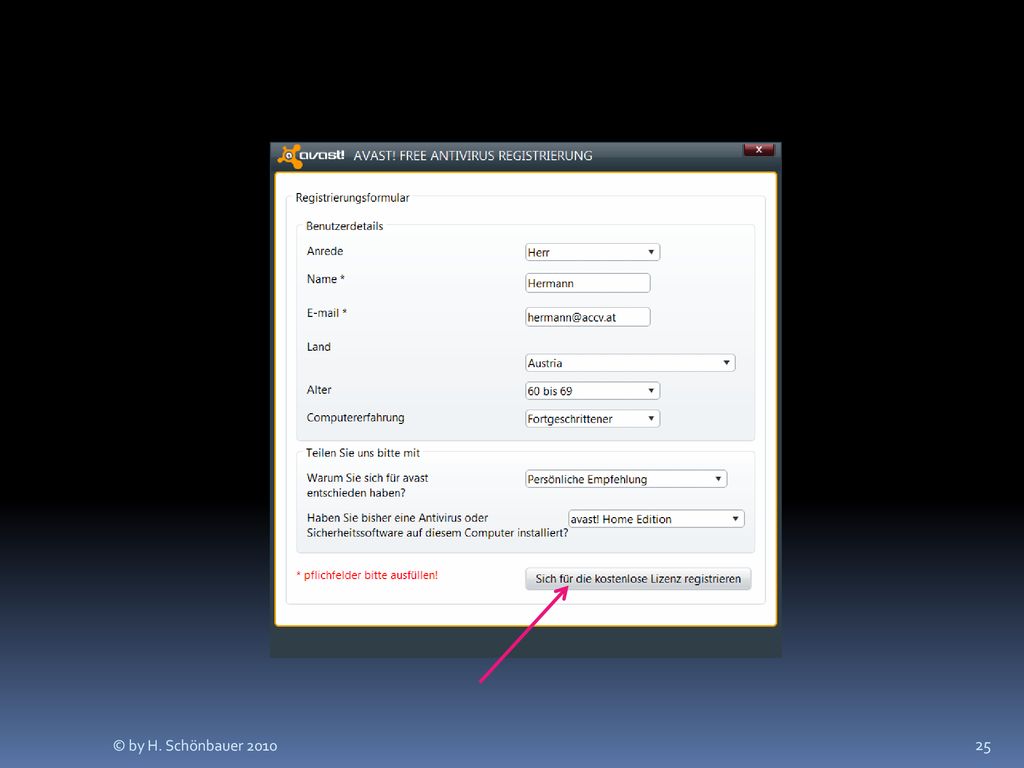Click the slide number 25

[983, 746]
